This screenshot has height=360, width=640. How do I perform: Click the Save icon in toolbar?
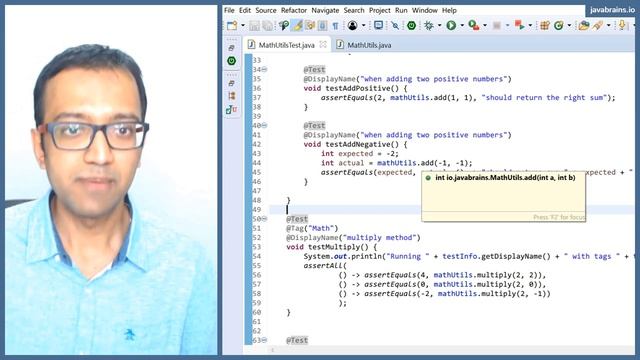tap(254, 26)
